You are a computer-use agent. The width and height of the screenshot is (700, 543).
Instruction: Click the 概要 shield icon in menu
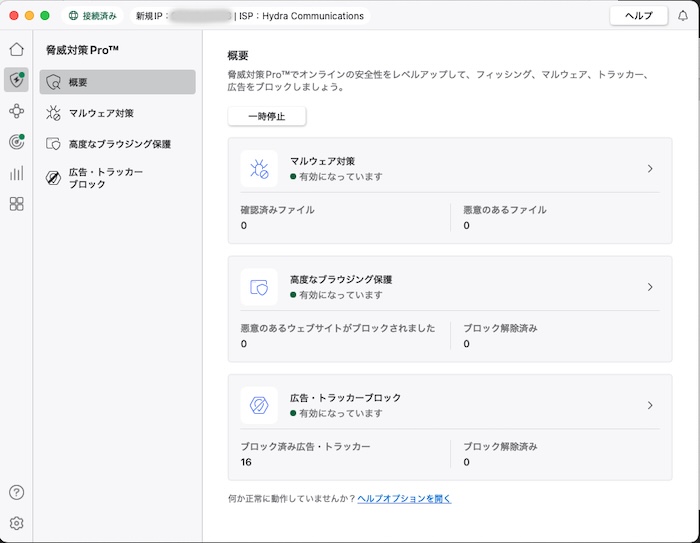coord(53,82)
